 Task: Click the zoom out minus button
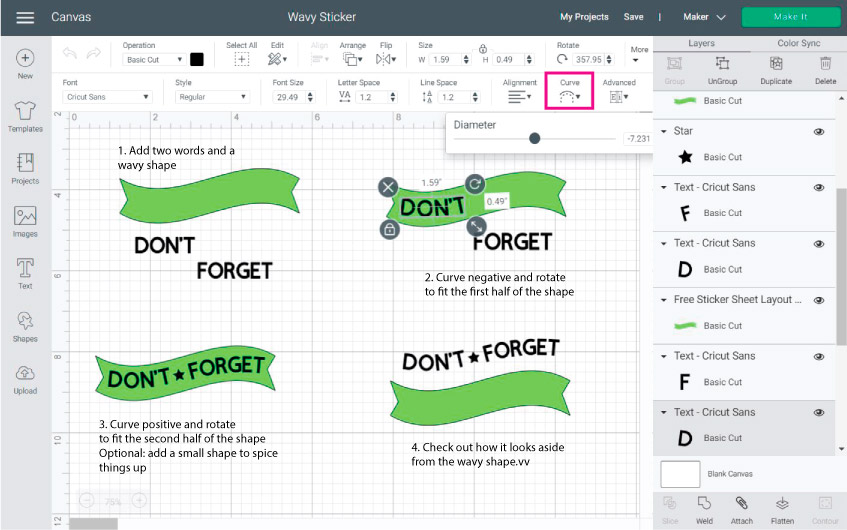coord(87,501)
